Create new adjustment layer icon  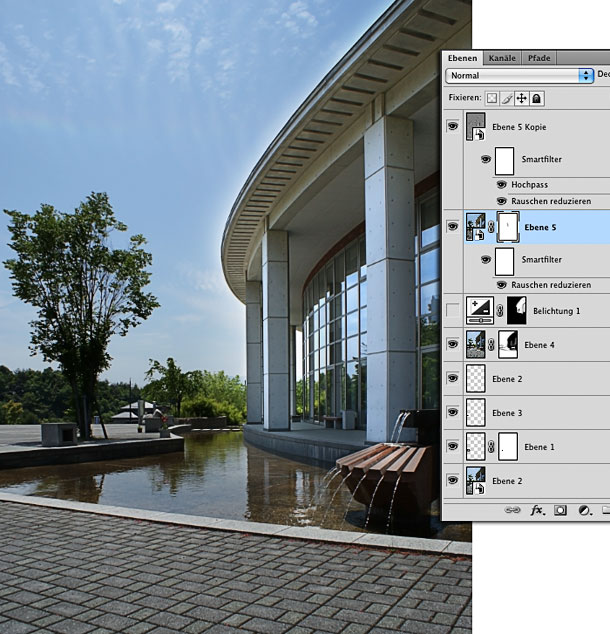pyautogui.click(x=584, y=511)
